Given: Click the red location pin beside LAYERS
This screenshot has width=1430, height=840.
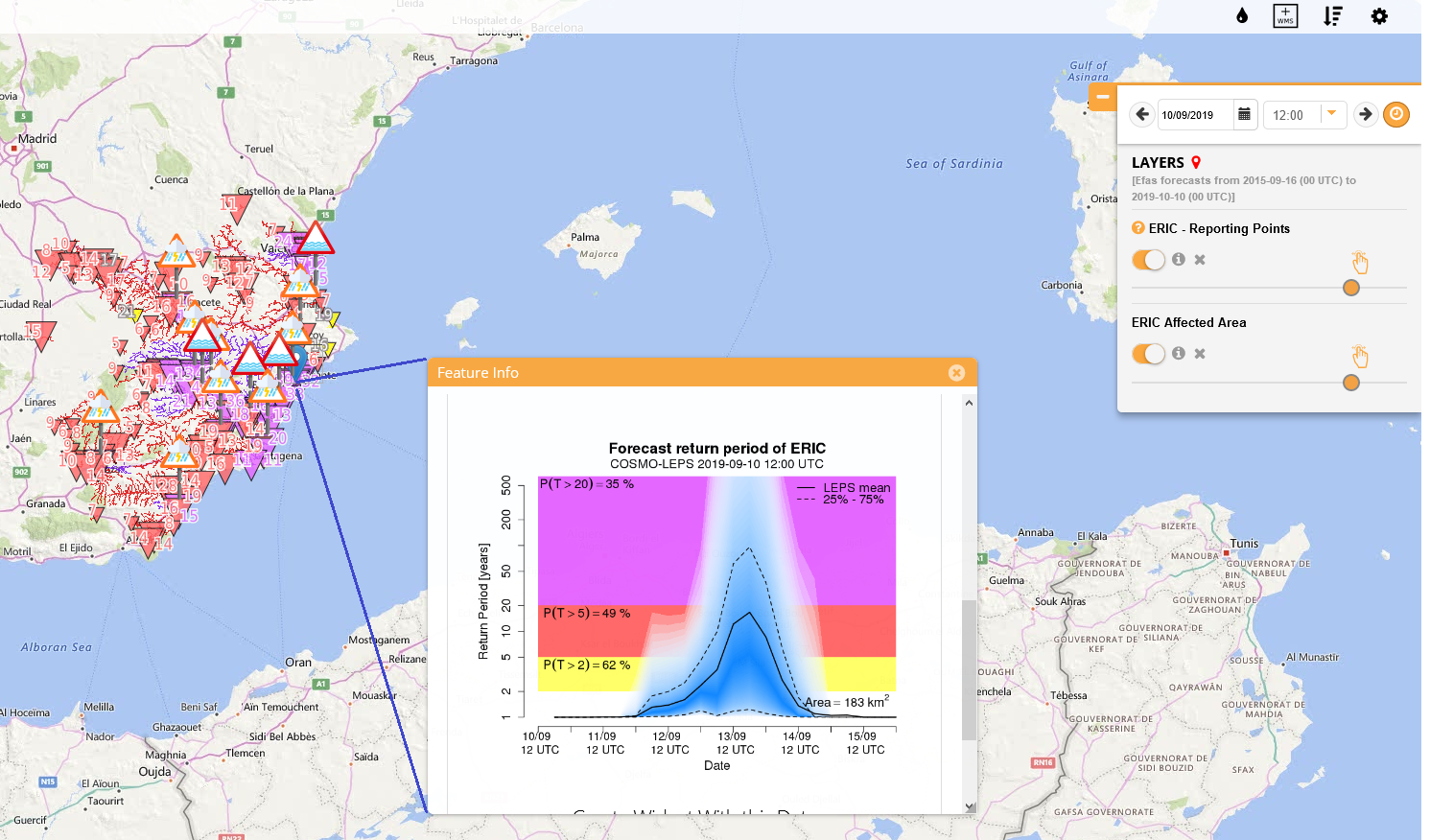Looking at the screenshot, I should point(1196,162).
